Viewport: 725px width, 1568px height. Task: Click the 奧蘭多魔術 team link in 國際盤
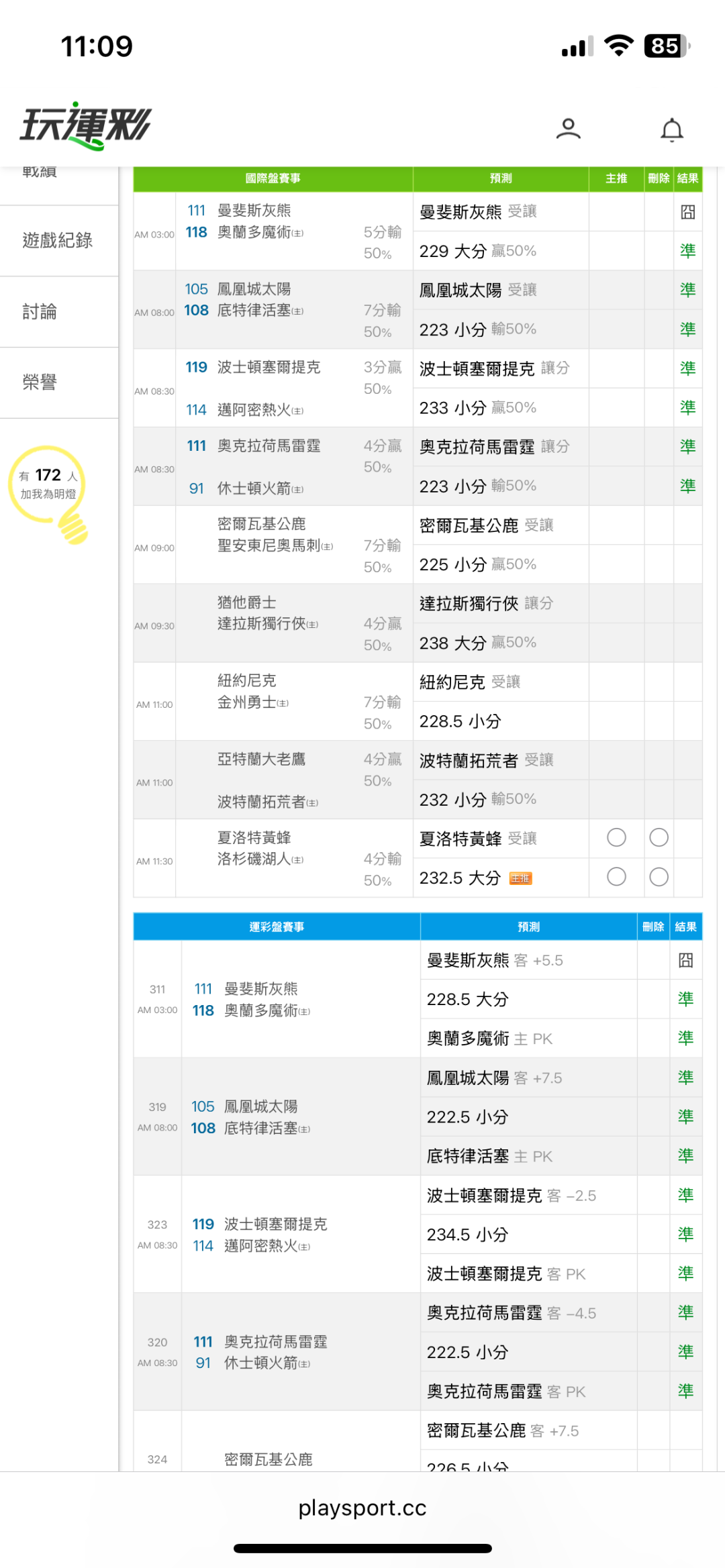pyautogui.click(x=254, y=232)
